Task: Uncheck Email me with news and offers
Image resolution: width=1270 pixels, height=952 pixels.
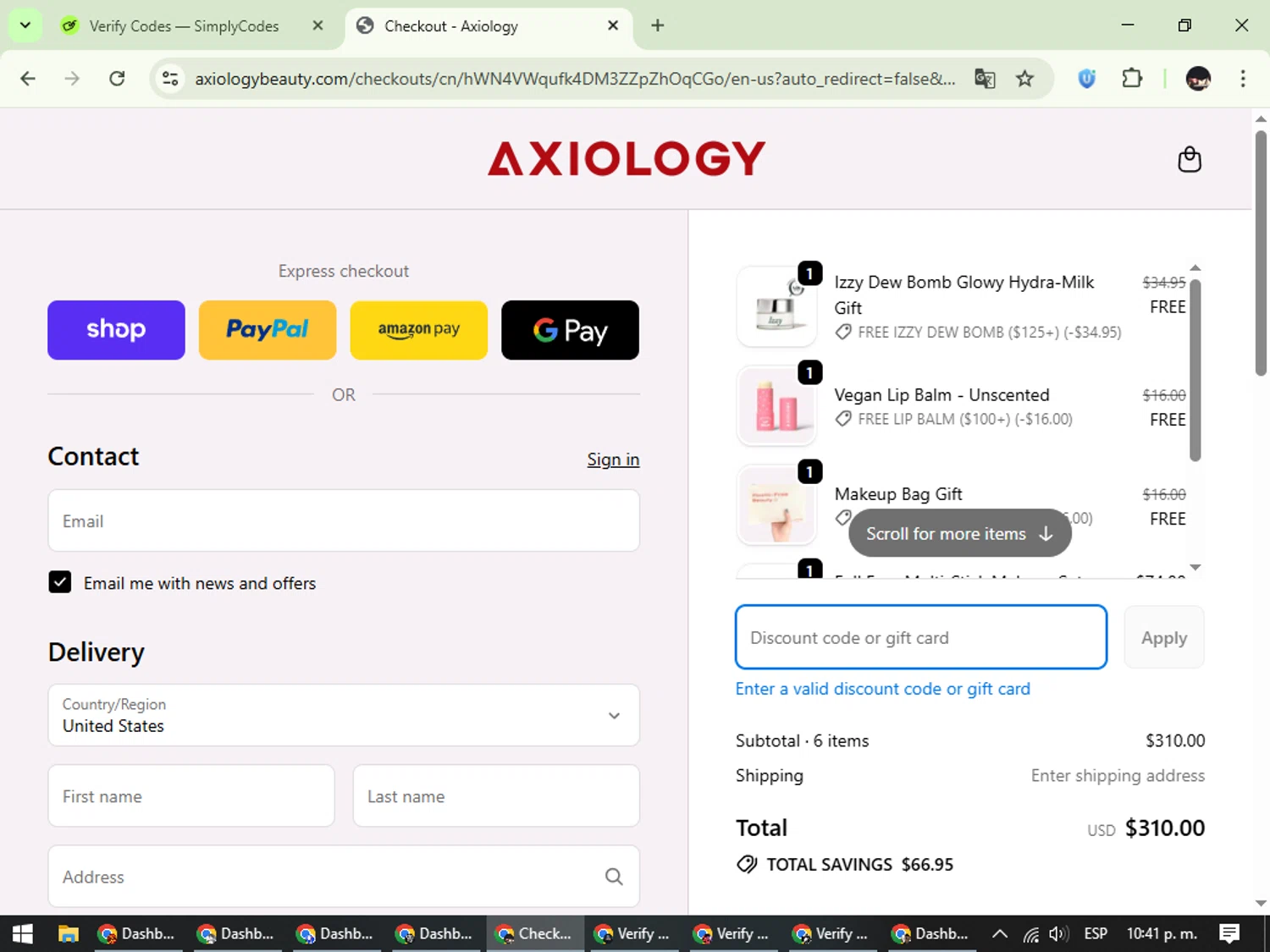Action: [60, 582]
